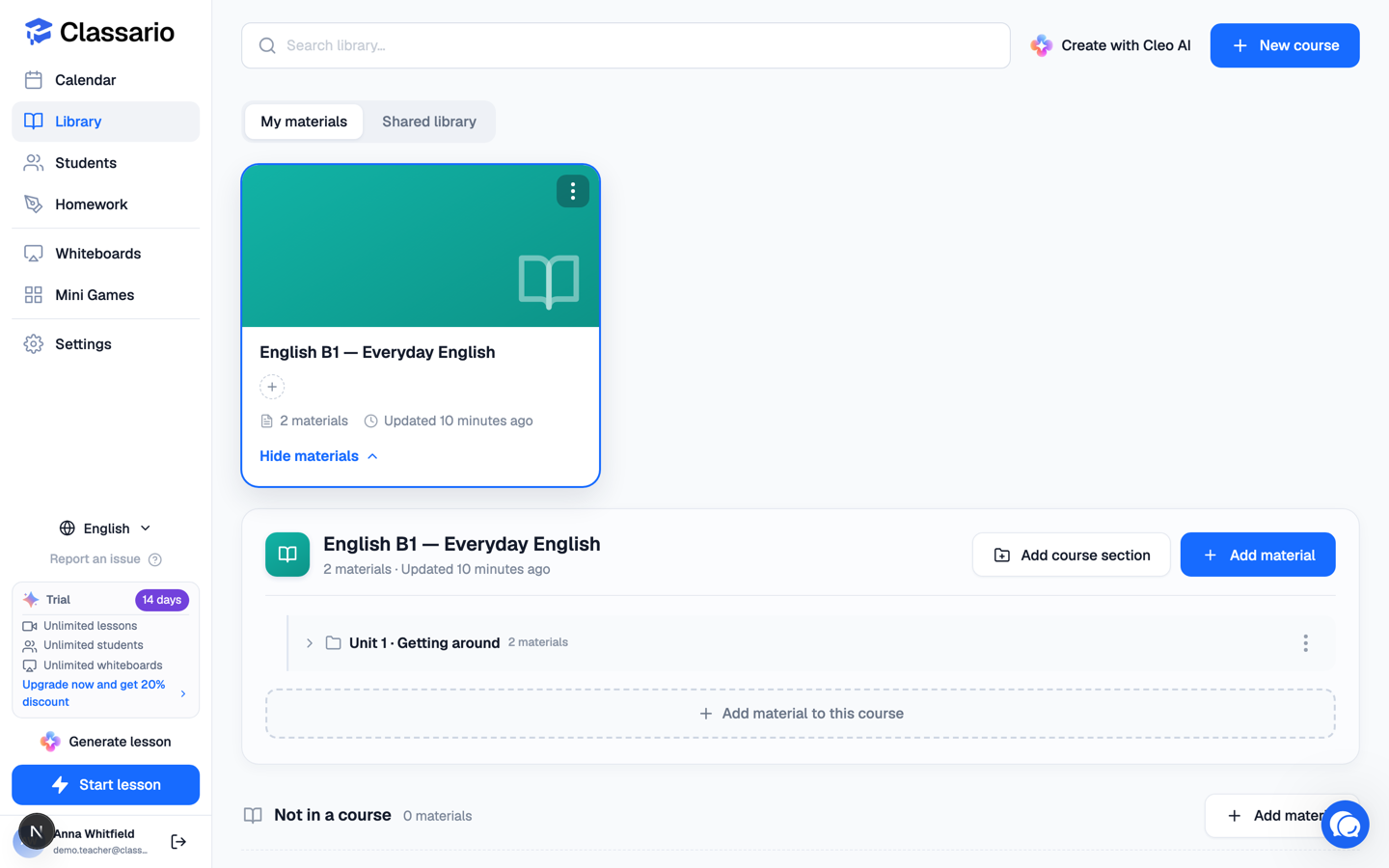This screenshot has width=1389, height=868.
Task: Click the Not in a course heading
Action: [x=333, y=815]
